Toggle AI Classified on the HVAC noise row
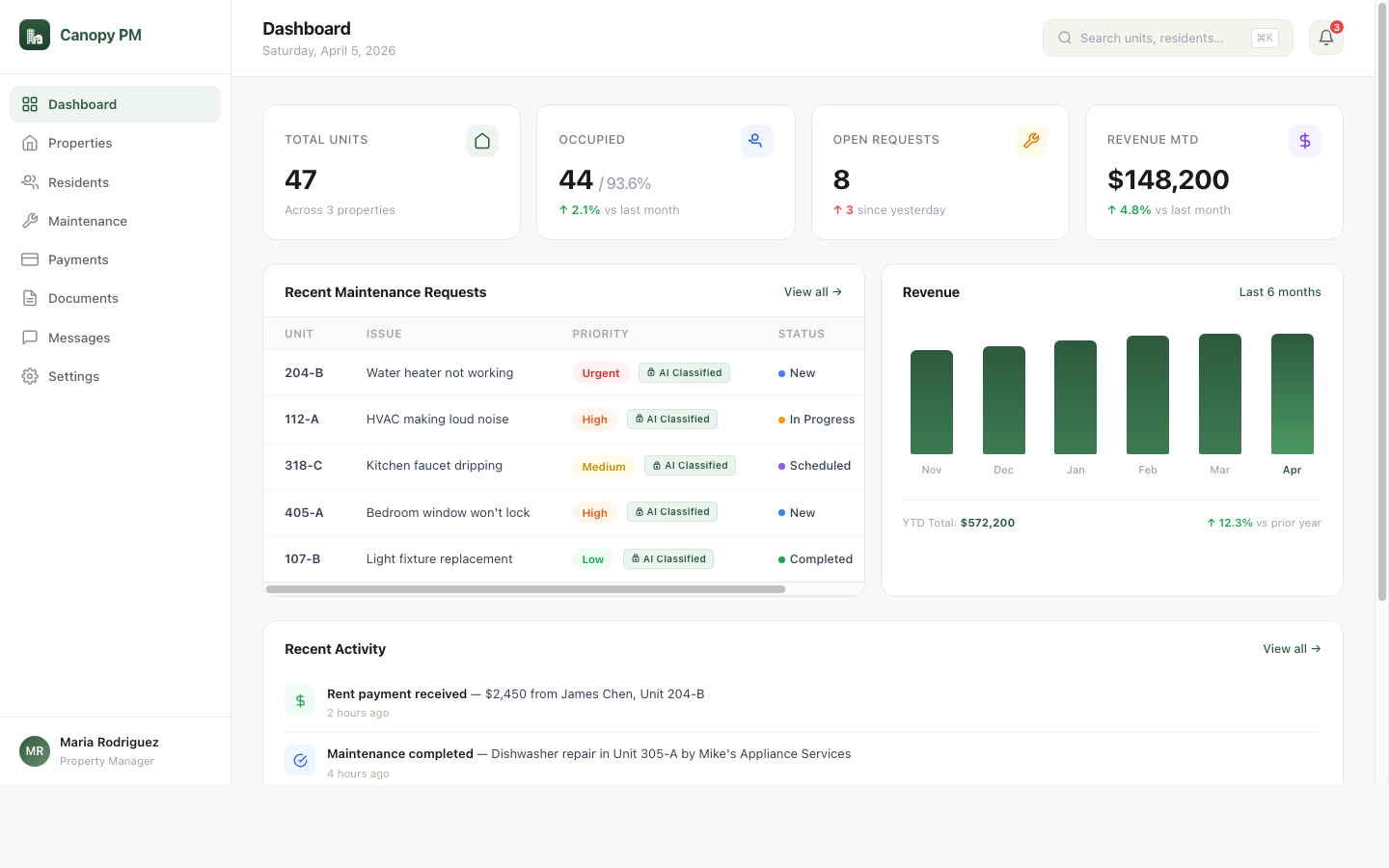This screenshot has width=1389, height=868. [x=672, y=419]
